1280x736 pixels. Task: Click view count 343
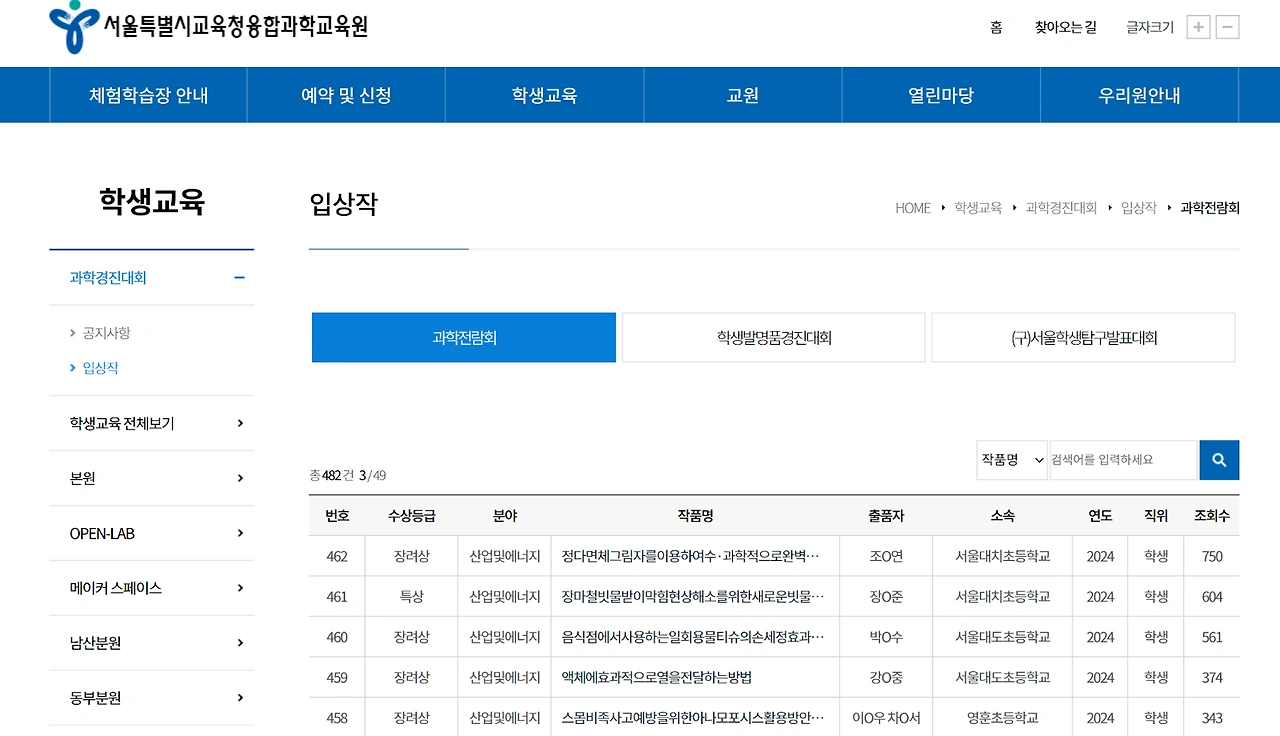[x=1212, y=718]
